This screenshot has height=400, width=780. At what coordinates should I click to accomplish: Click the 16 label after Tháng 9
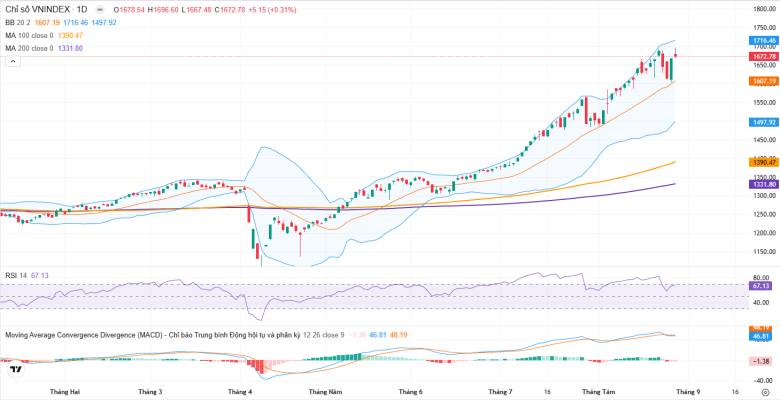click(x=736, y=392)
